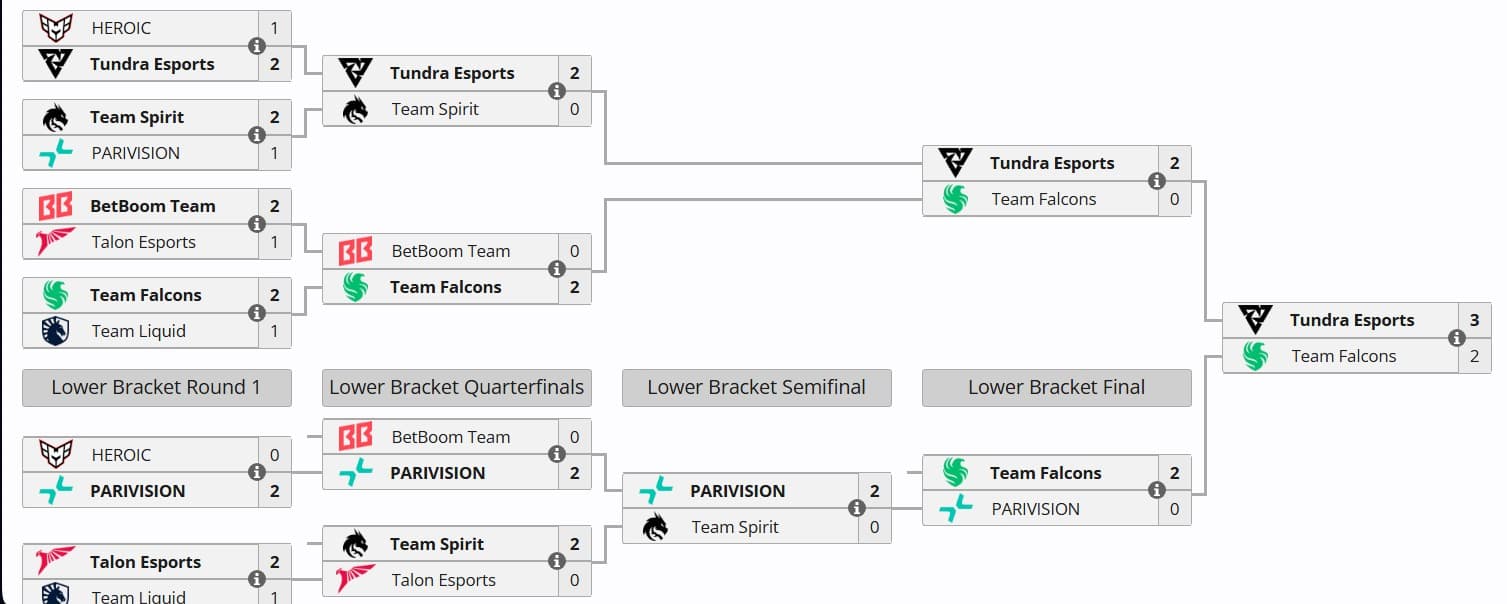Click the Team Falcons logo in Lower Bracket Final
The height and width of the screenshot is (604, 1507).
[954, 472]
